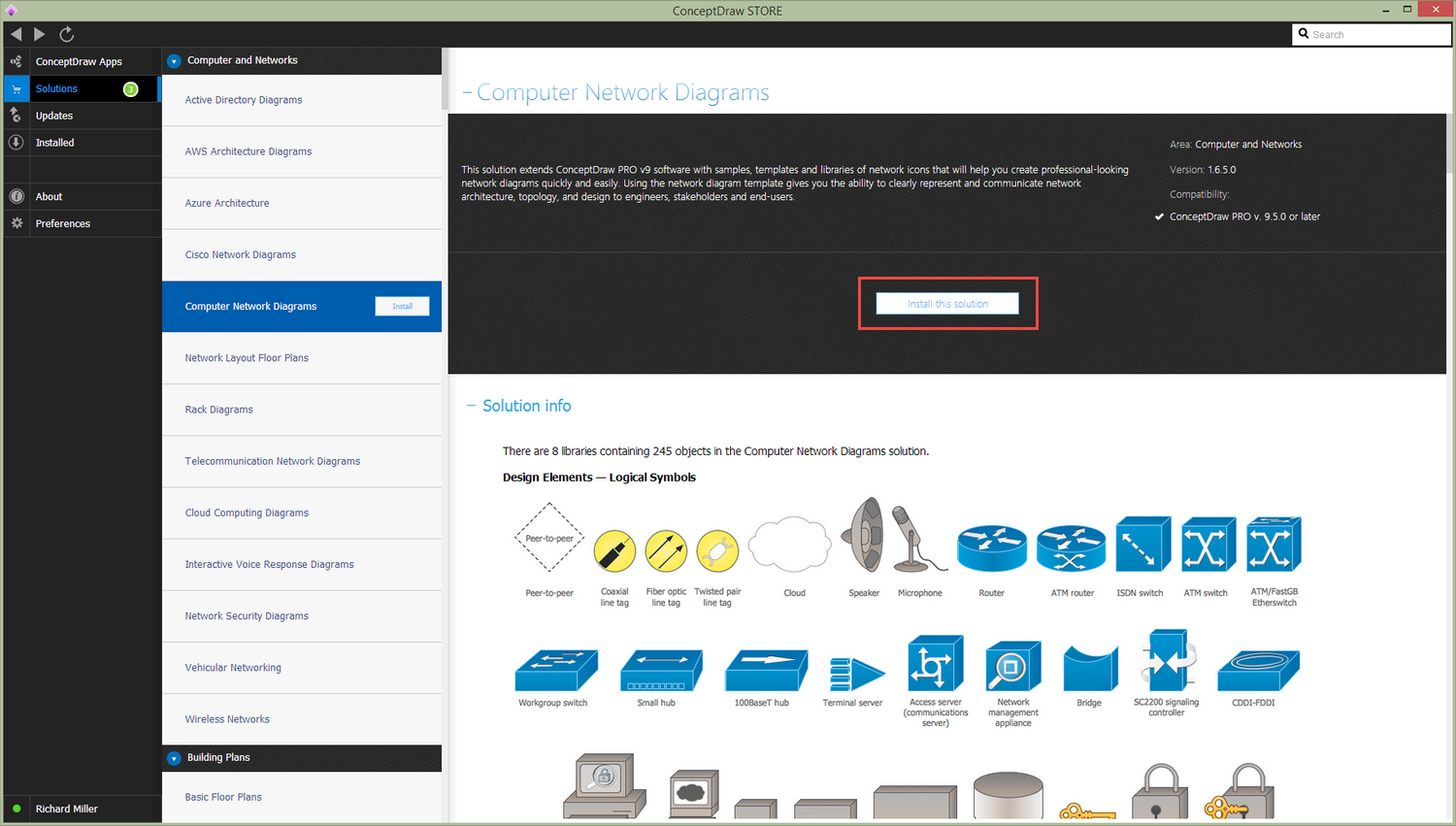Open Basic Floor Plans solution
The width and height of the screenshot is (1456, 826).
coord(302,797)
